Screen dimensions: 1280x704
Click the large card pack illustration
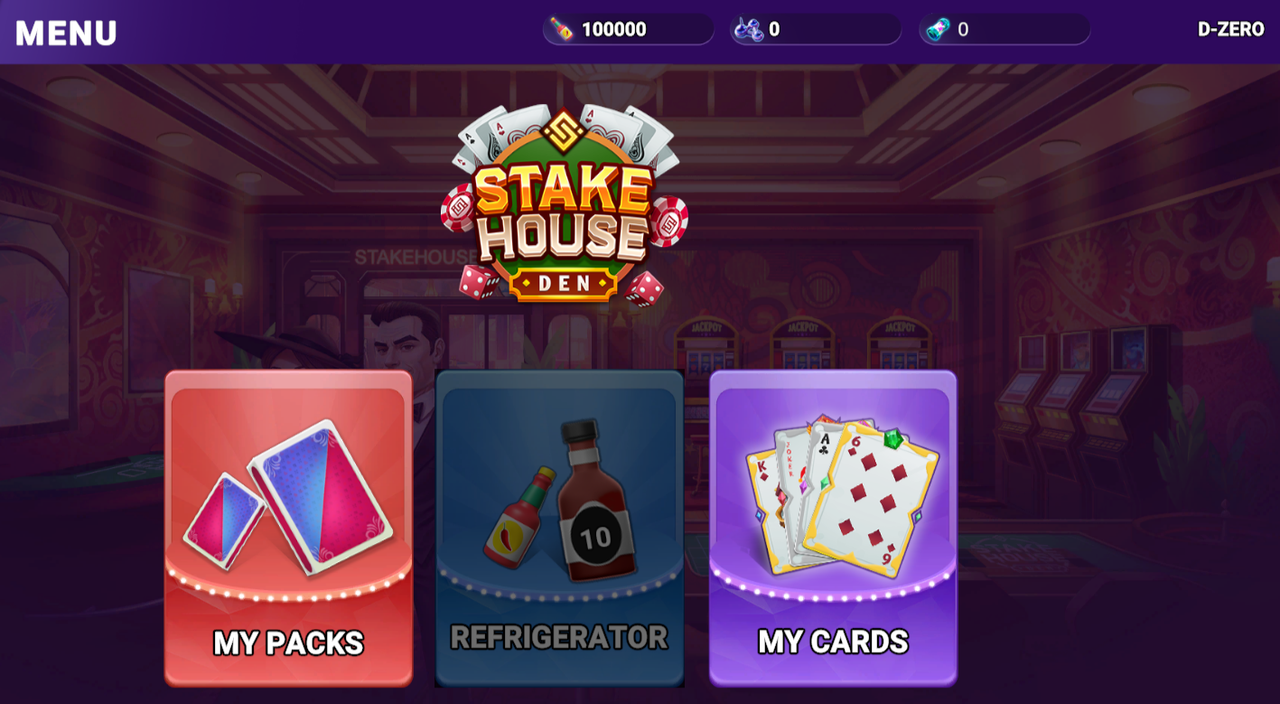(320, 496)
